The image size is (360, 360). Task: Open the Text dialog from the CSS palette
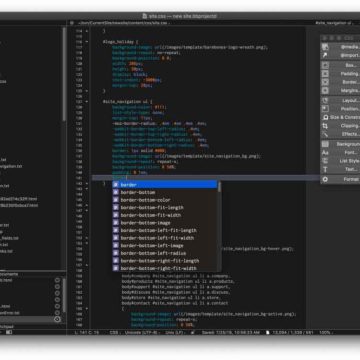[341, 169]
